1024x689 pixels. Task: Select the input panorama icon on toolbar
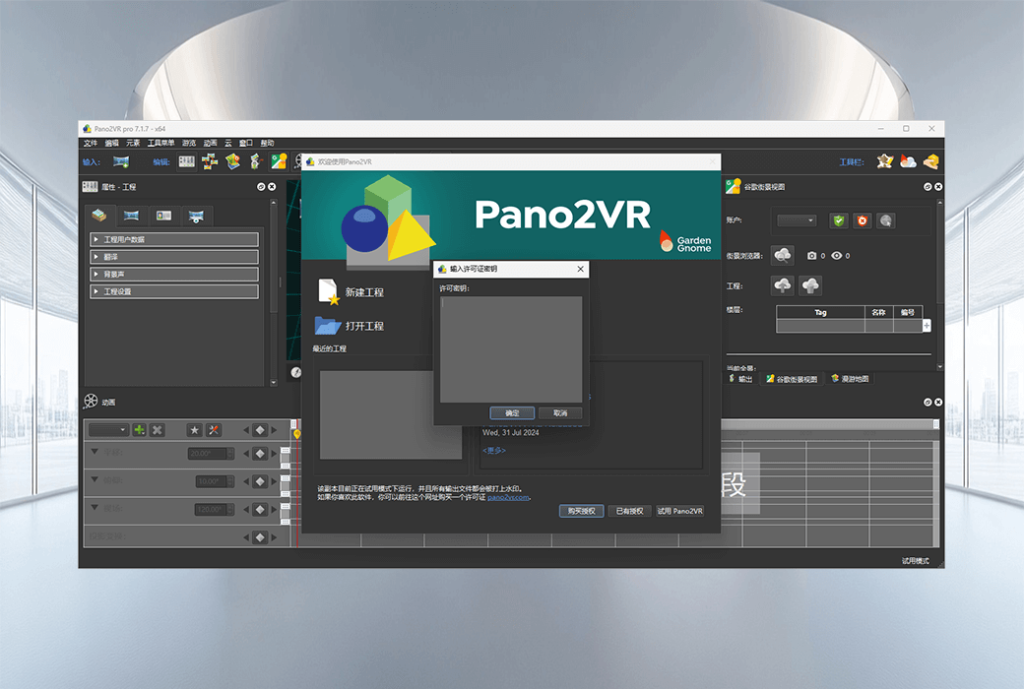pos(122,162)
